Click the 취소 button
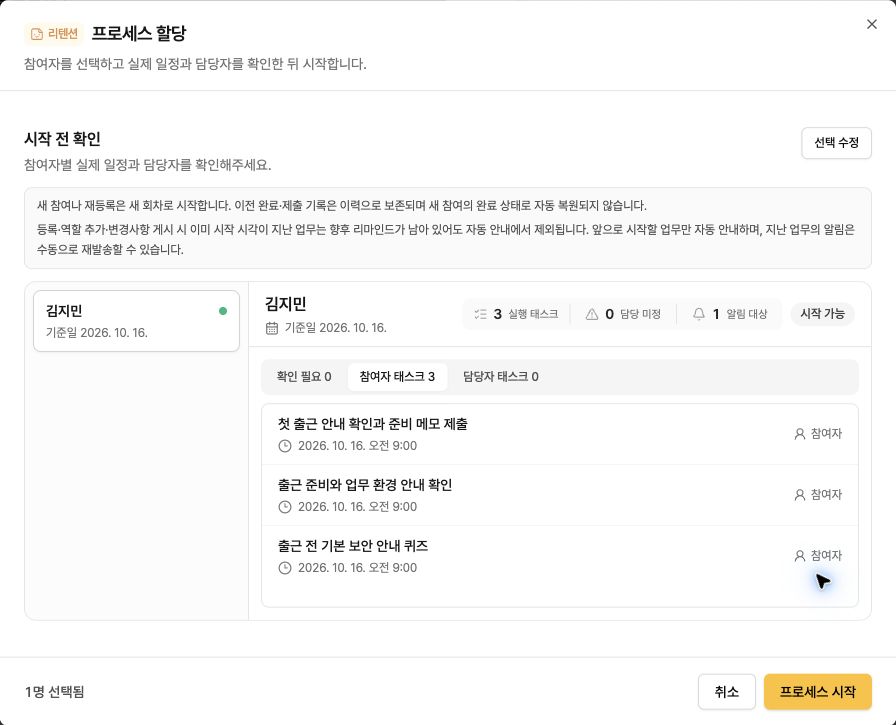The width and height of the screenshot is (896, 725). (x=726, y=692)
